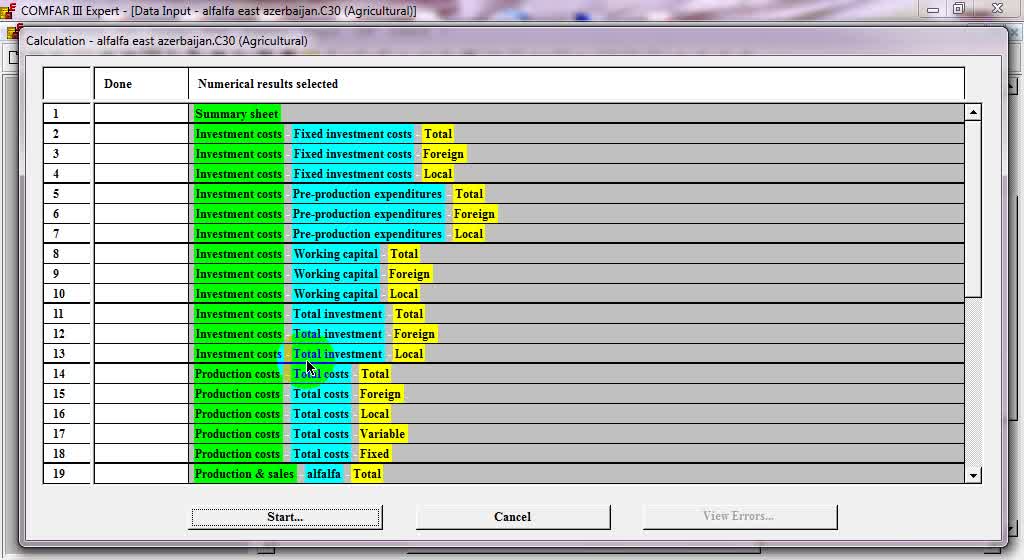Click the Start... button
The height and width of the screenshot is (560, 1024).
pyautogui.click(x=285, y=517)
